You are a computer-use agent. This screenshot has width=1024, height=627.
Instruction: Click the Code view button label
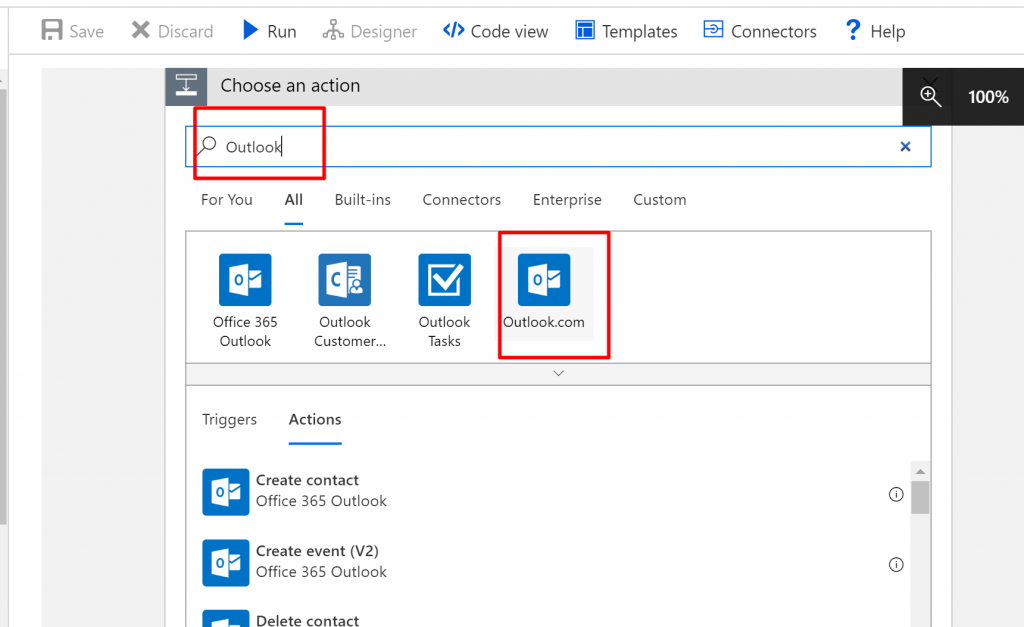click(509, 31)
